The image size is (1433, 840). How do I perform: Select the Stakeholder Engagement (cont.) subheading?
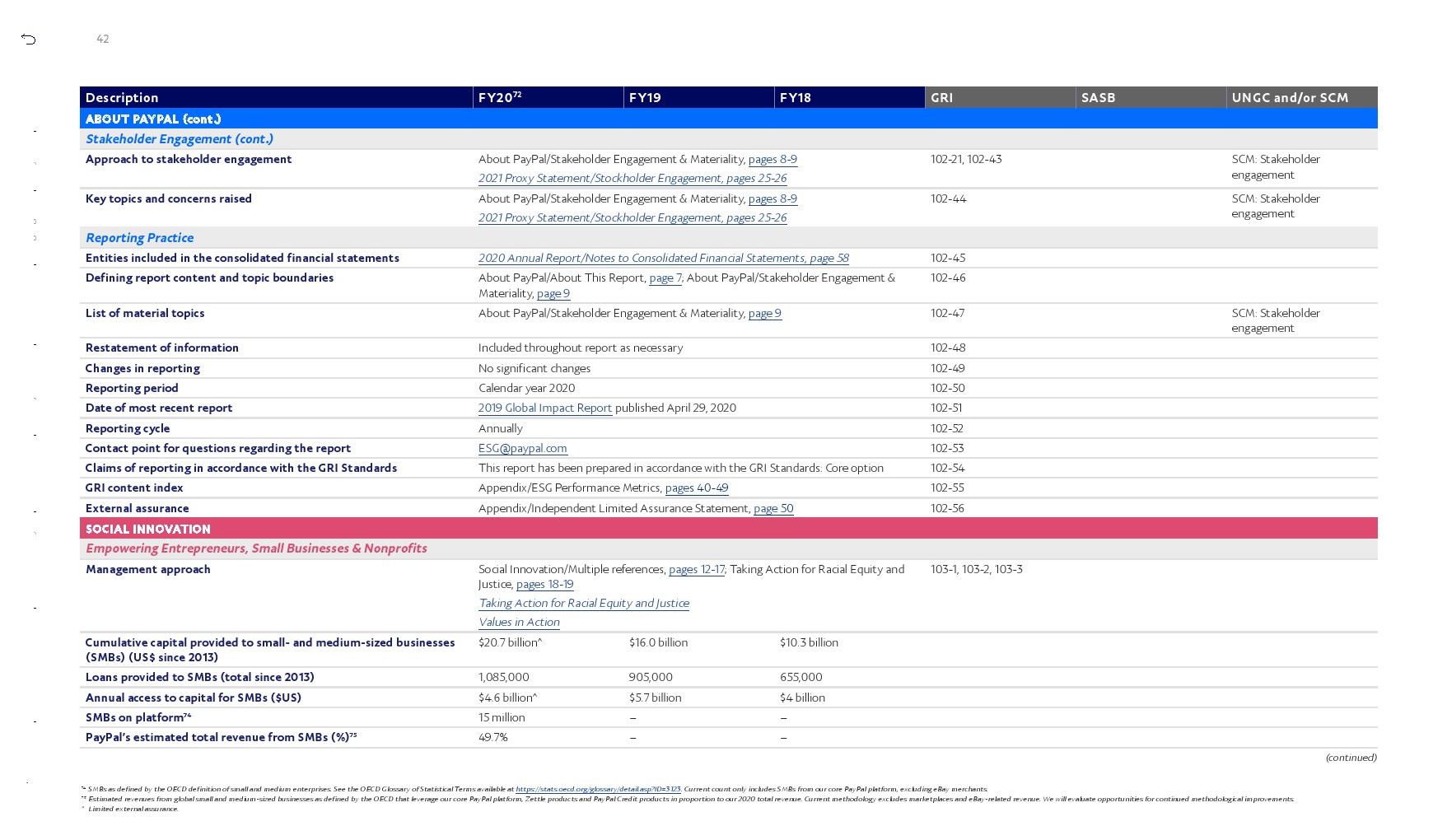coord(180,139)
